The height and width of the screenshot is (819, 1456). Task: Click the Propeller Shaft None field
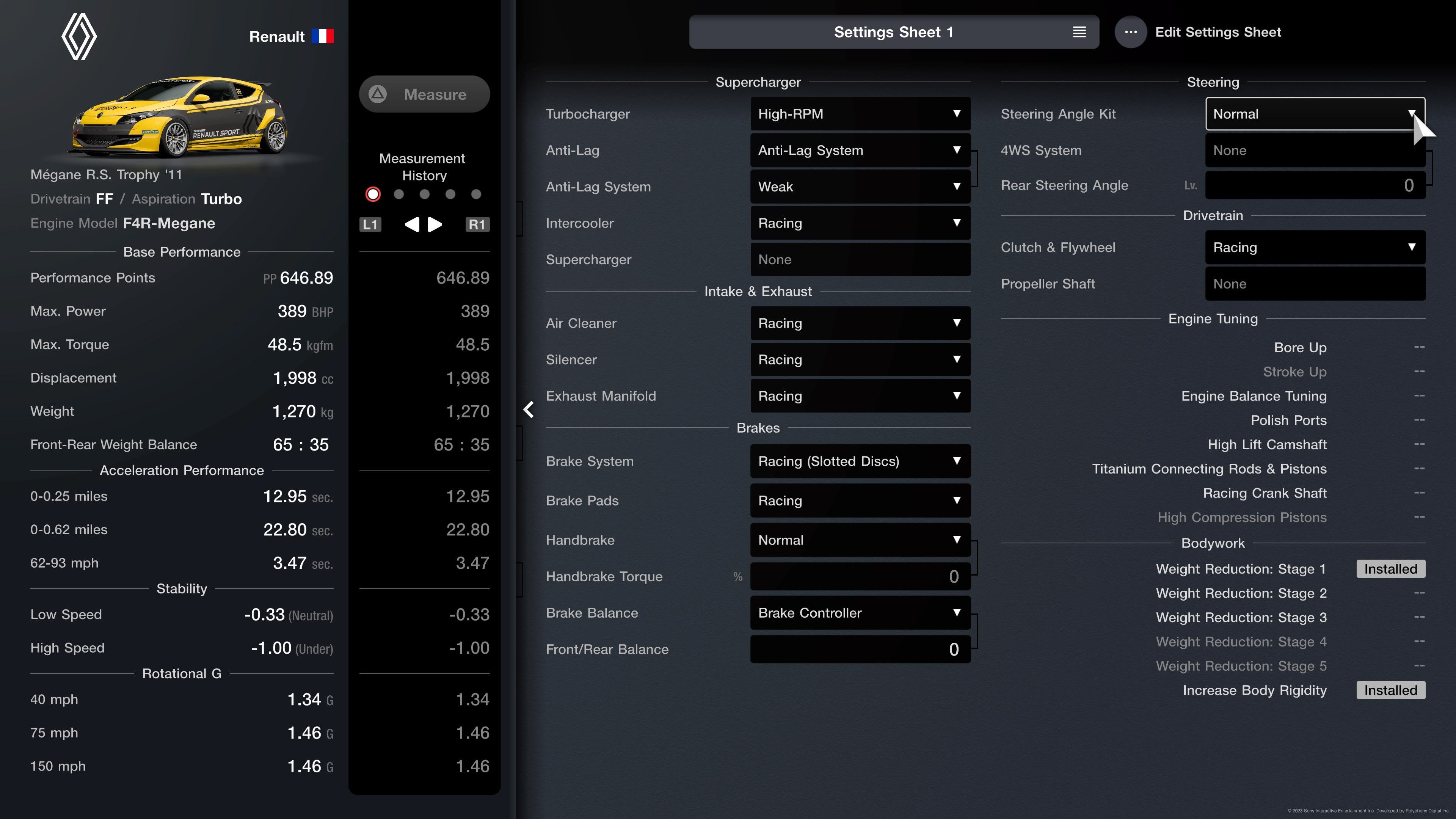(x=1315, y=284)
